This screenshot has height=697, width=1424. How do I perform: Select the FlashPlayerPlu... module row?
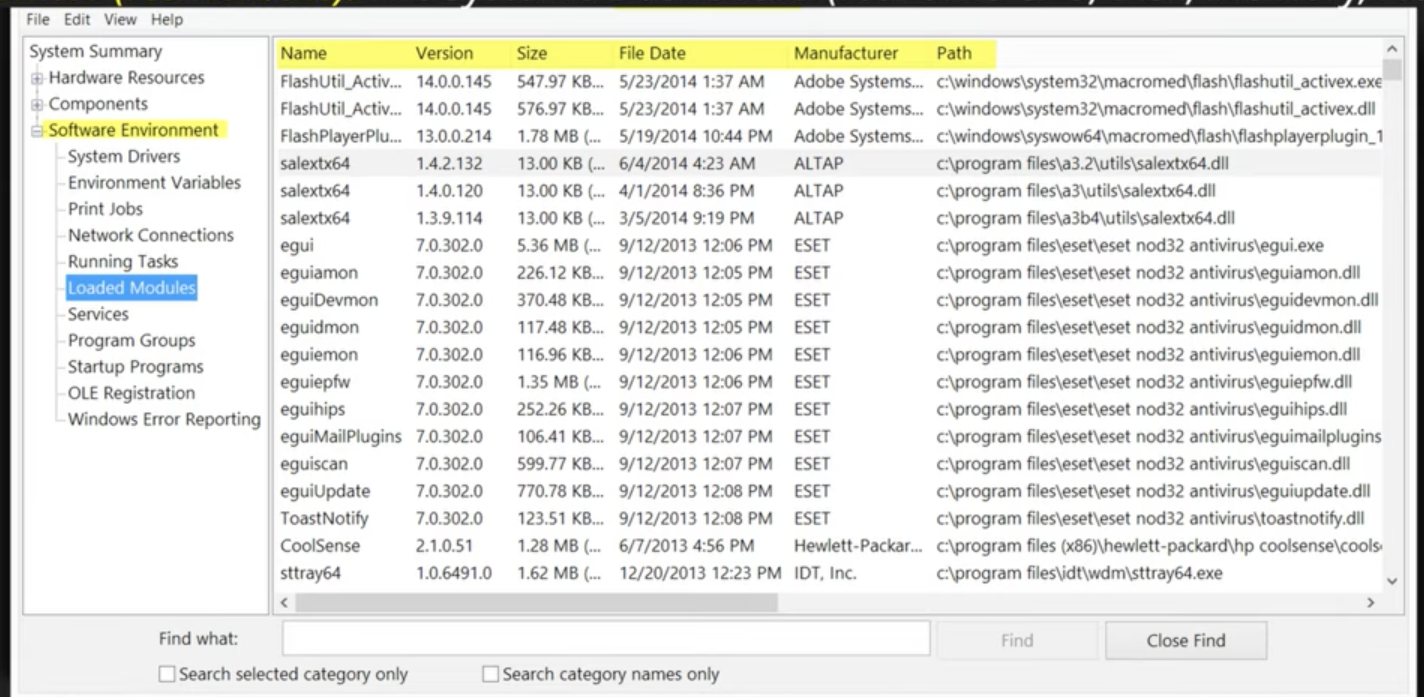829,136
